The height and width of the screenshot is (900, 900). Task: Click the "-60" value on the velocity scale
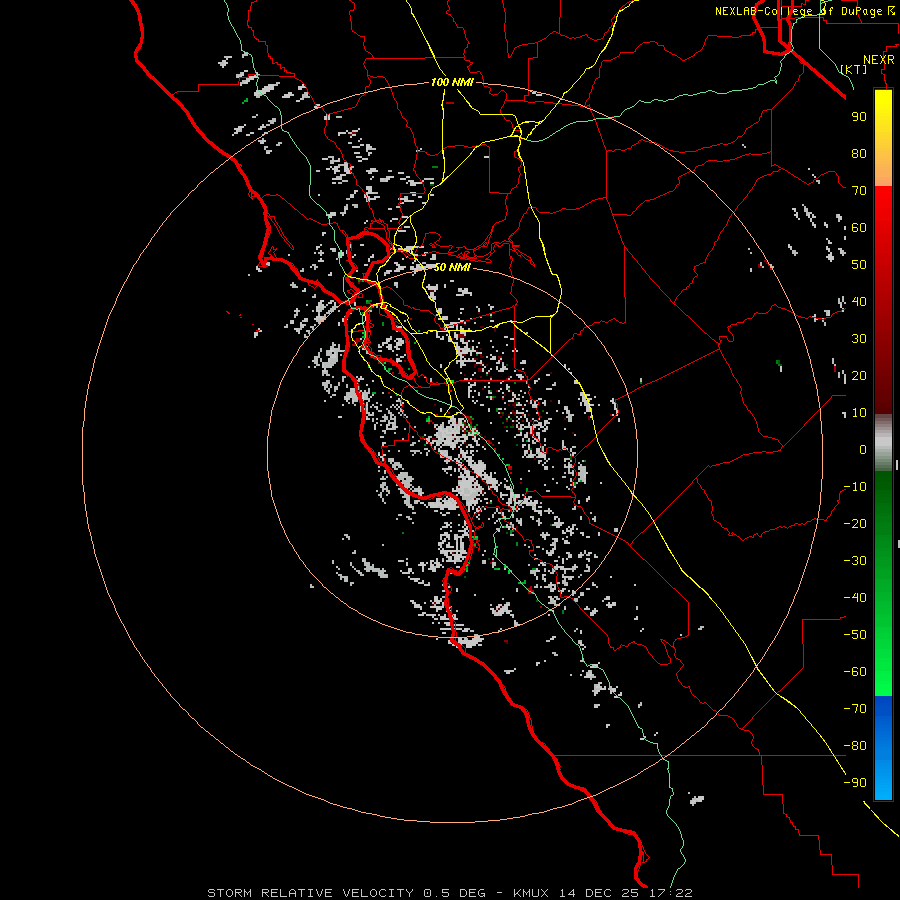pos(855,672)
